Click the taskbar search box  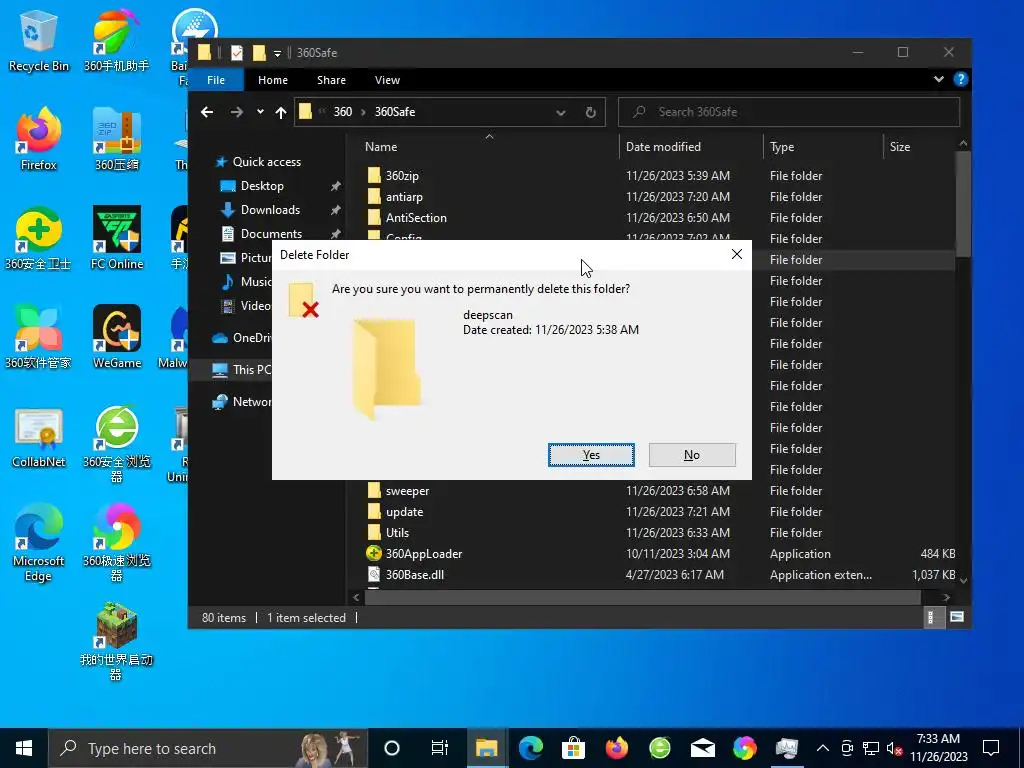tap(208, 748)
